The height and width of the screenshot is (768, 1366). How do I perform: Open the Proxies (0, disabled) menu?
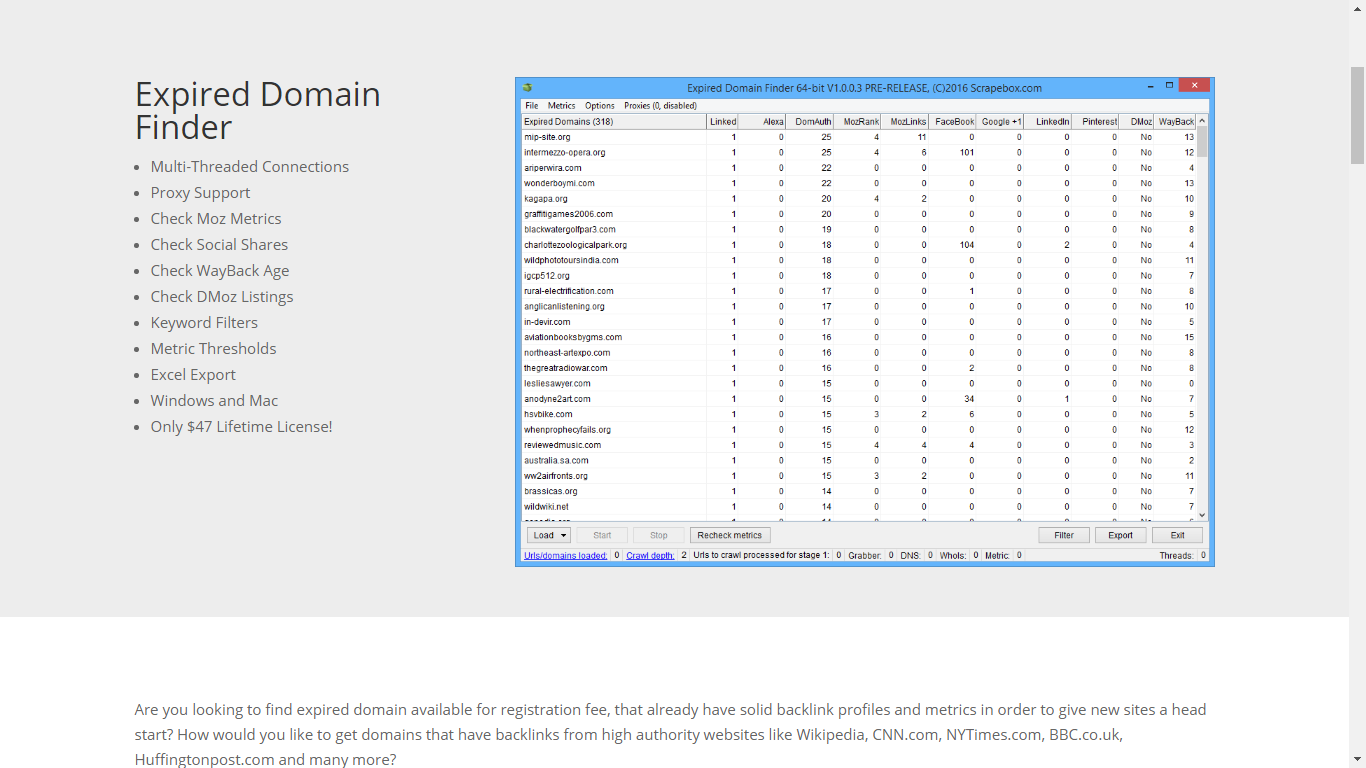(x=661, y=106)
